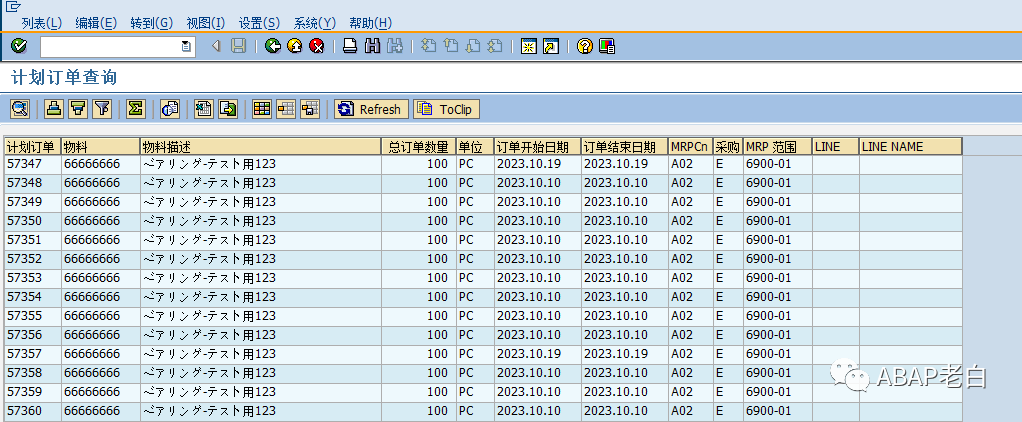
Task: Open the 编辑(E) menu
Action: (x=96, y=23)
